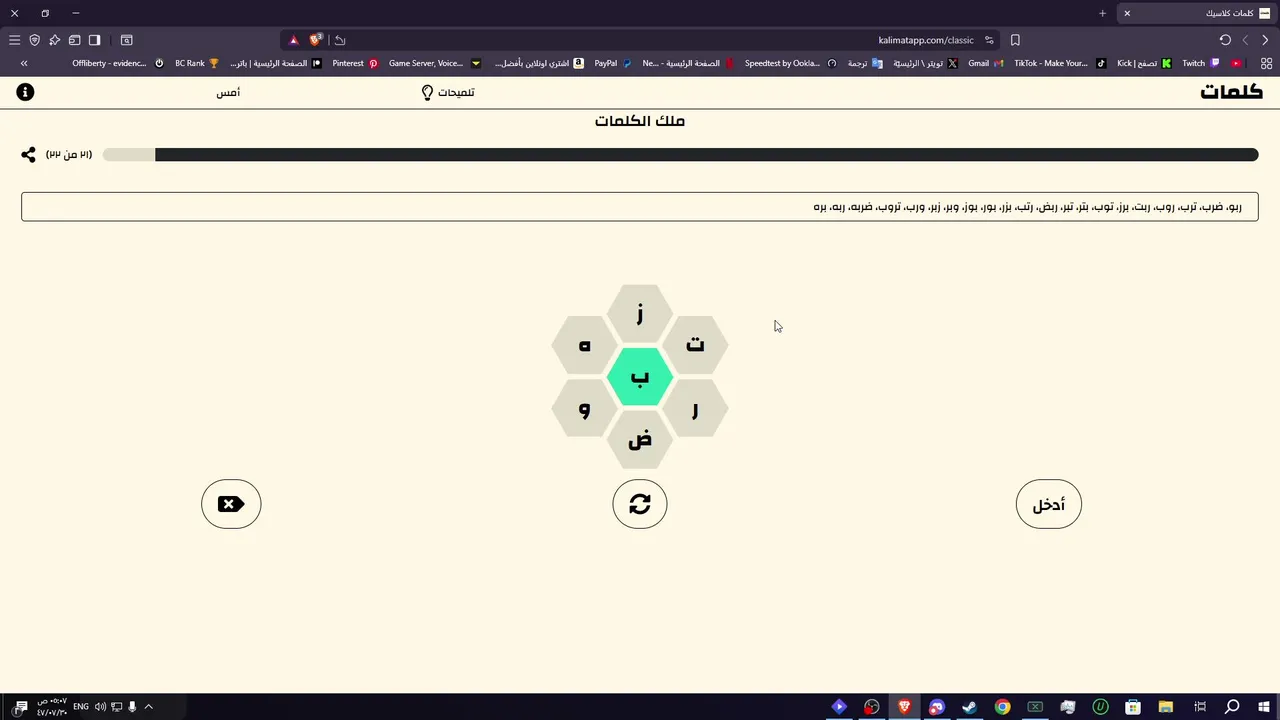This screenshot has height=720, width=1280.
Task: Open Steam from the taskbar
Action: [969, 707]
